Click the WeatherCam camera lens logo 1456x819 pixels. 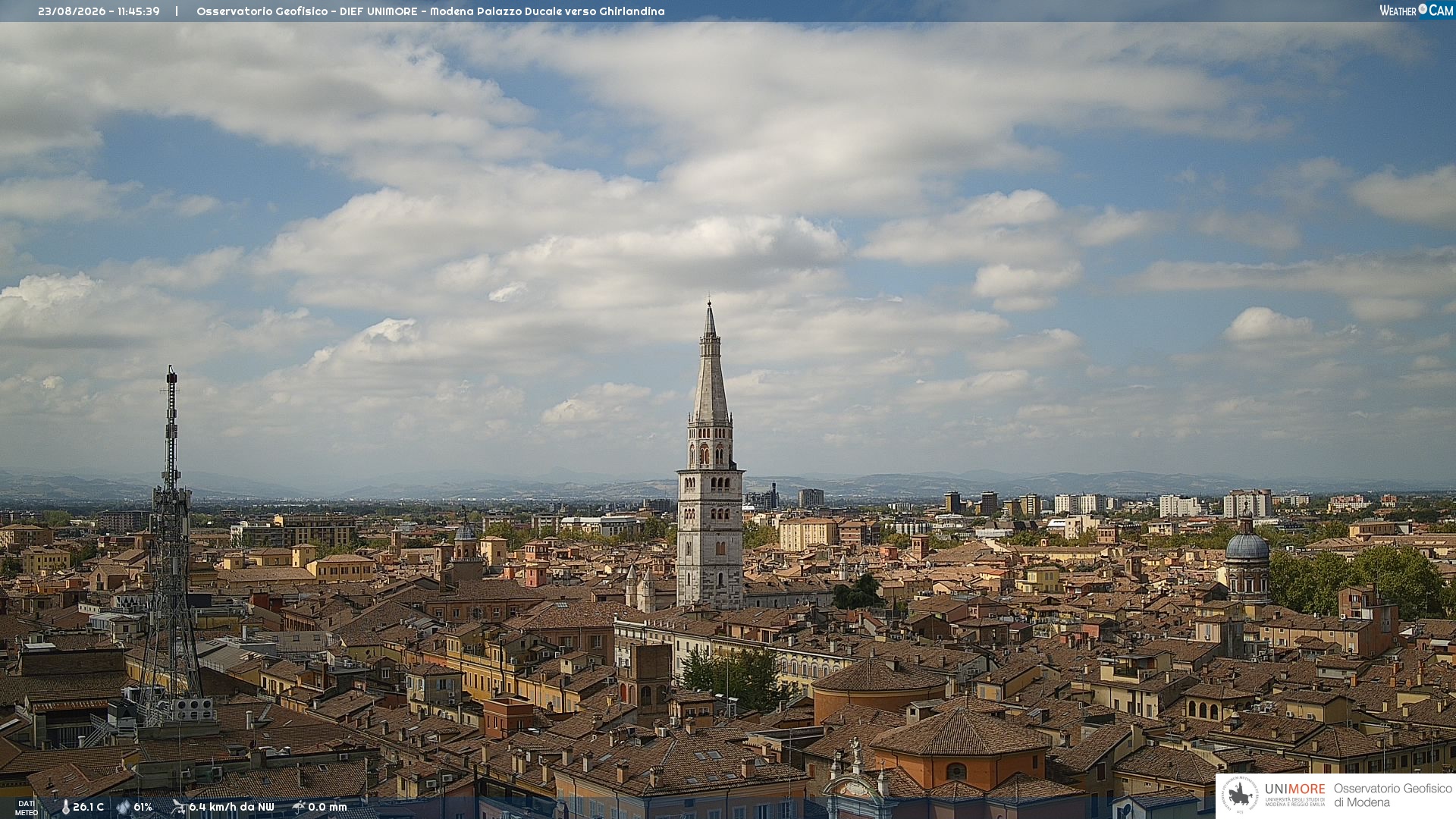[x=1423, y=9]
